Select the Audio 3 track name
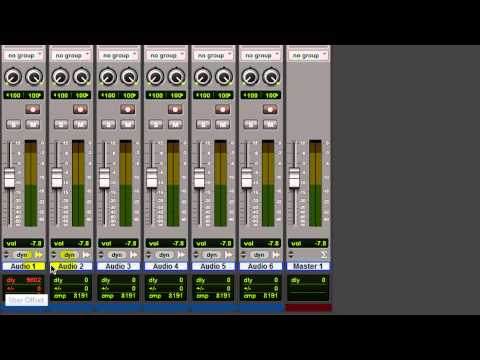This screenshot has height=360, width=480. point(118,266)
